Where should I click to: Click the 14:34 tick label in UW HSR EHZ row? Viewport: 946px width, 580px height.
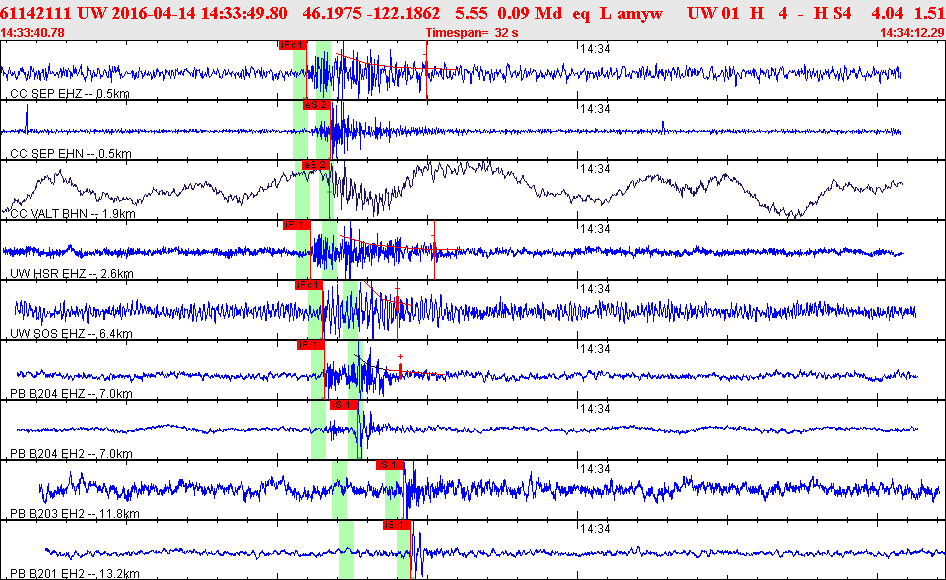(x=595, y=229)
